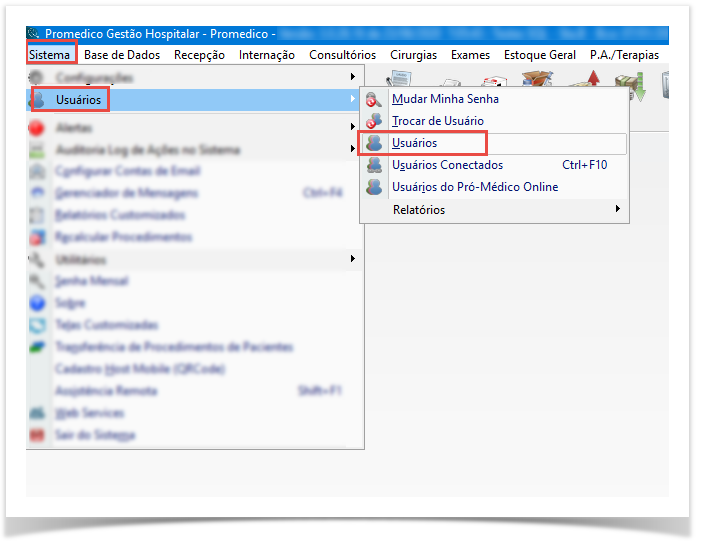Expand the Utilitários submenu arrow

[351, 259]
